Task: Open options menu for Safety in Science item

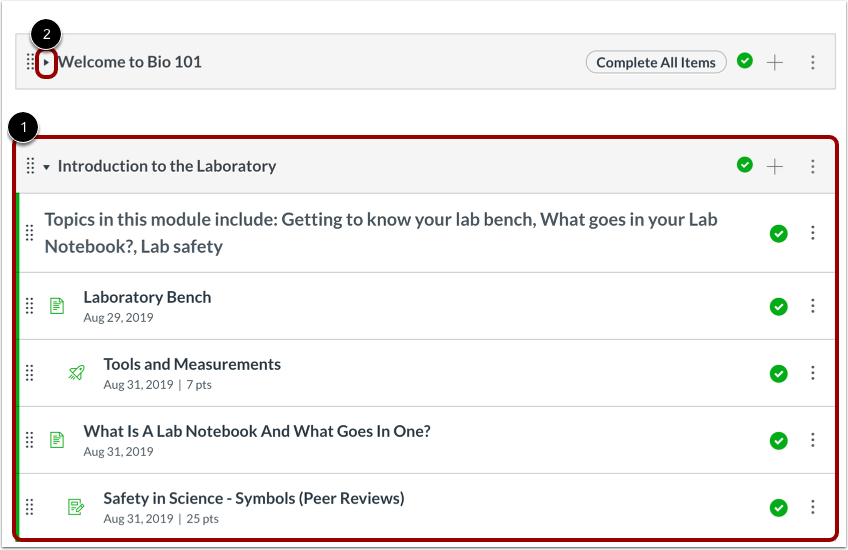Action: coord(813,507)
